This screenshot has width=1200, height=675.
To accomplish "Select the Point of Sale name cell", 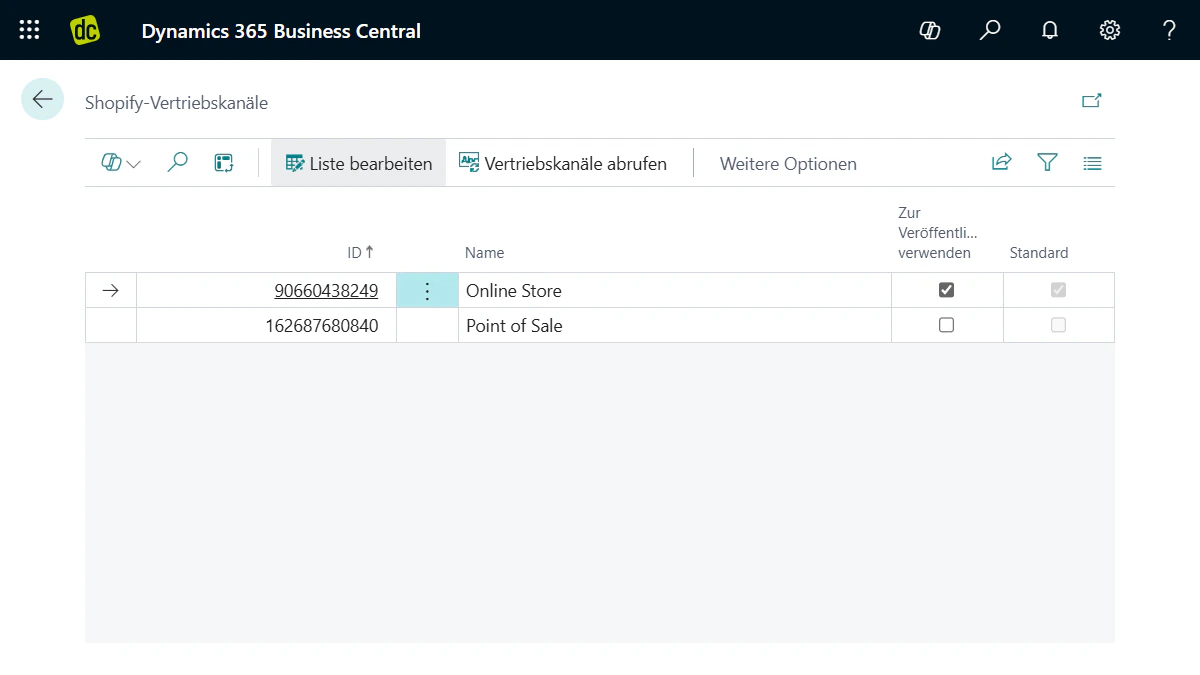I will coord(675,325).
